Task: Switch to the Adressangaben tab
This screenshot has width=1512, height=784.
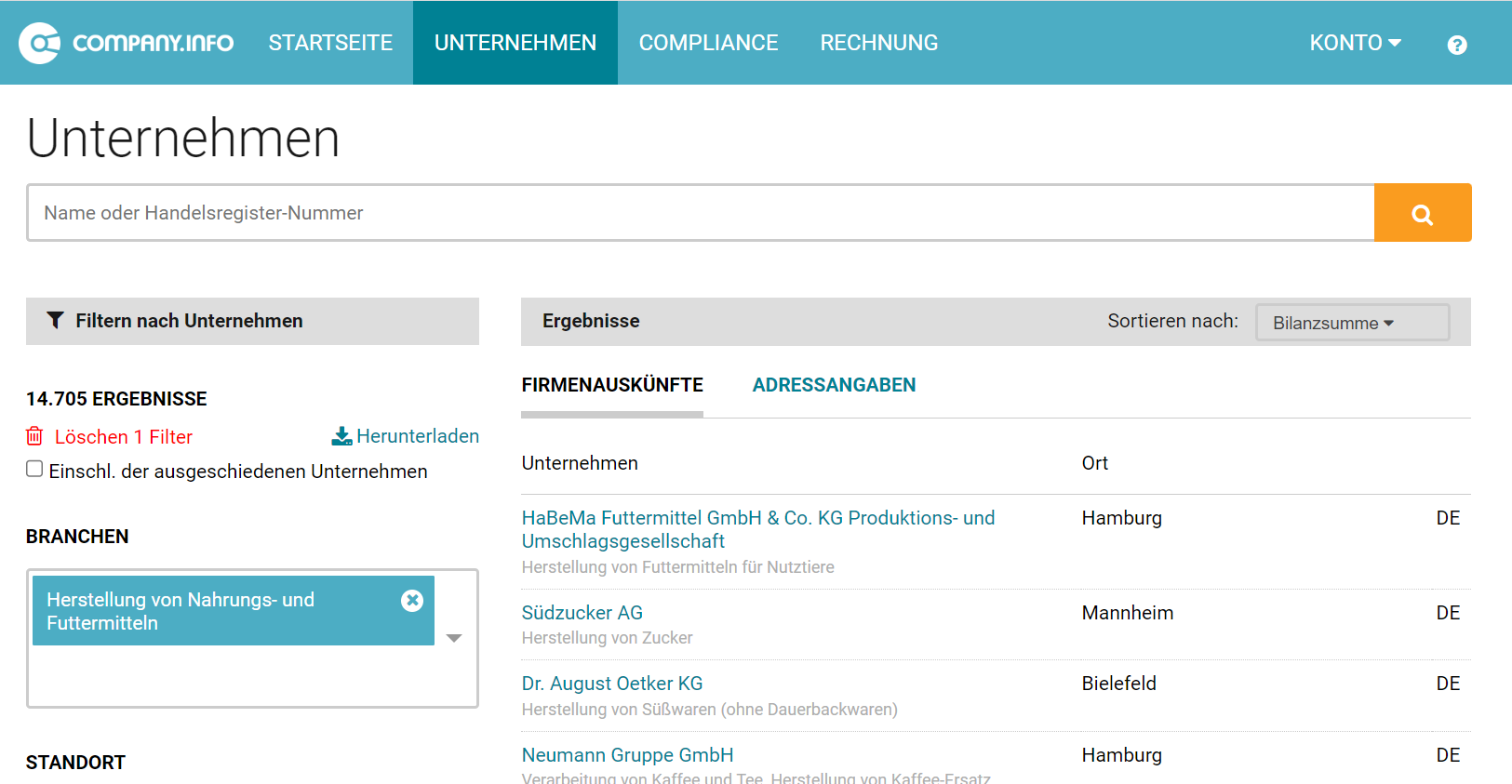Action: point(834,385)
